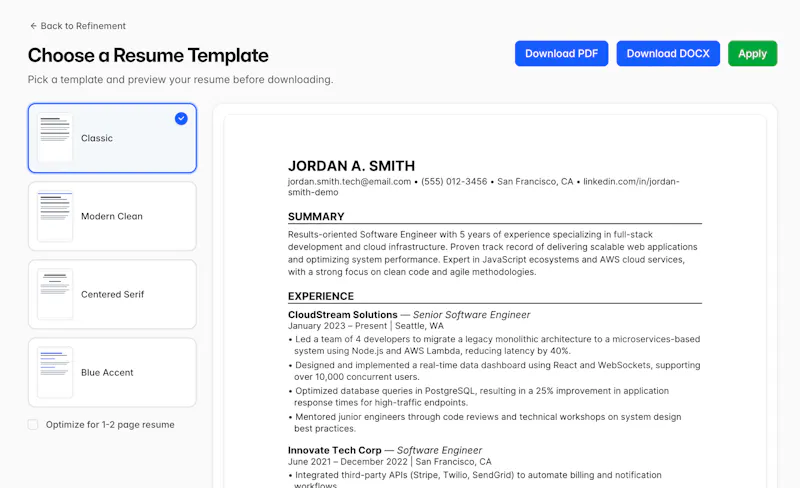The width and height of the screenshot is (800, 488).
Task: Click the EXPERIENCE section heading
Action: click(321, 297)
